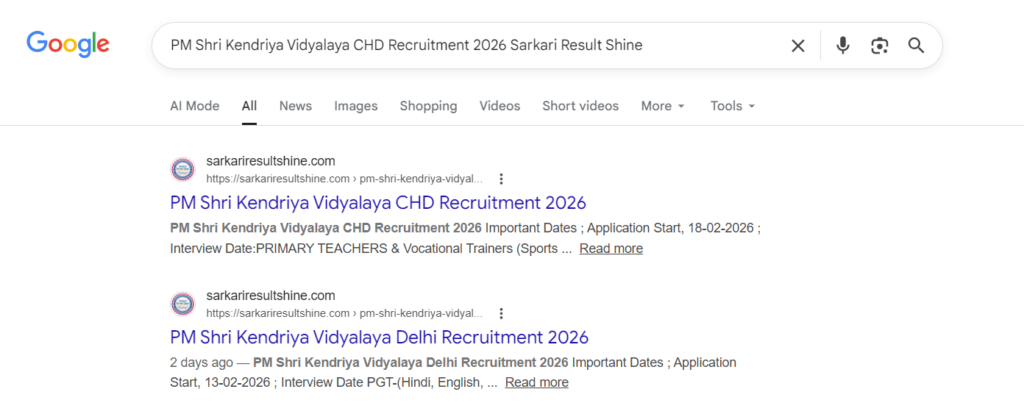Expand the Tools dropdown
This screenshot has width=1024, height=414.
coord(732,106)
